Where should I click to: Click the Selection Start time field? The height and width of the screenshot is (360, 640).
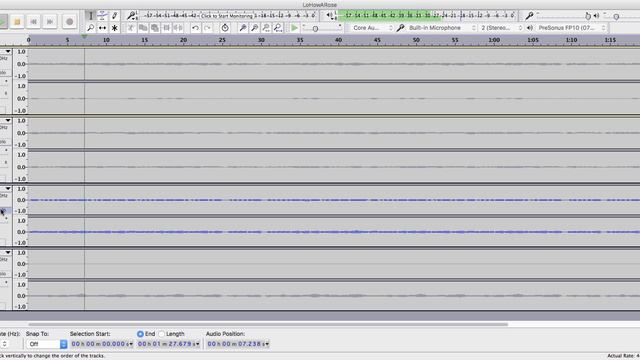click(x=102, y=344)
